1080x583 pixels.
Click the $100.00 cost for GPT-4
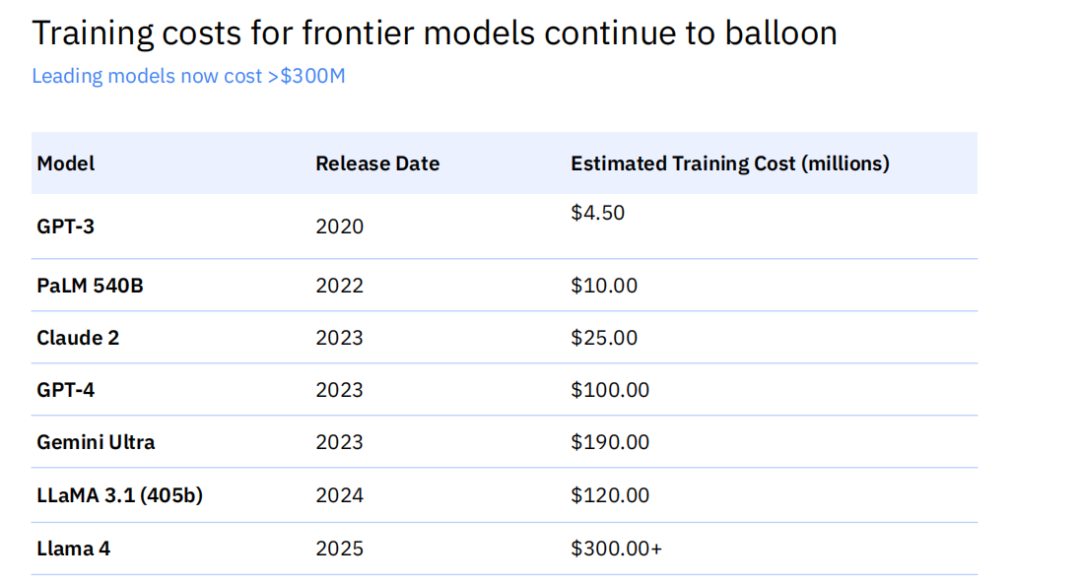[610, 390]
